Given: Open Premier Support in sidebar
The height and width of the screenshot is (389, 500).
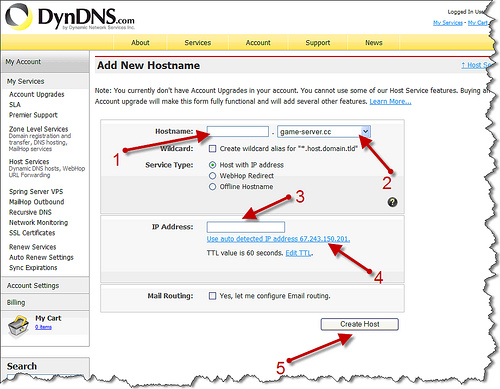Looking at the screenshot, I should 33,115.
